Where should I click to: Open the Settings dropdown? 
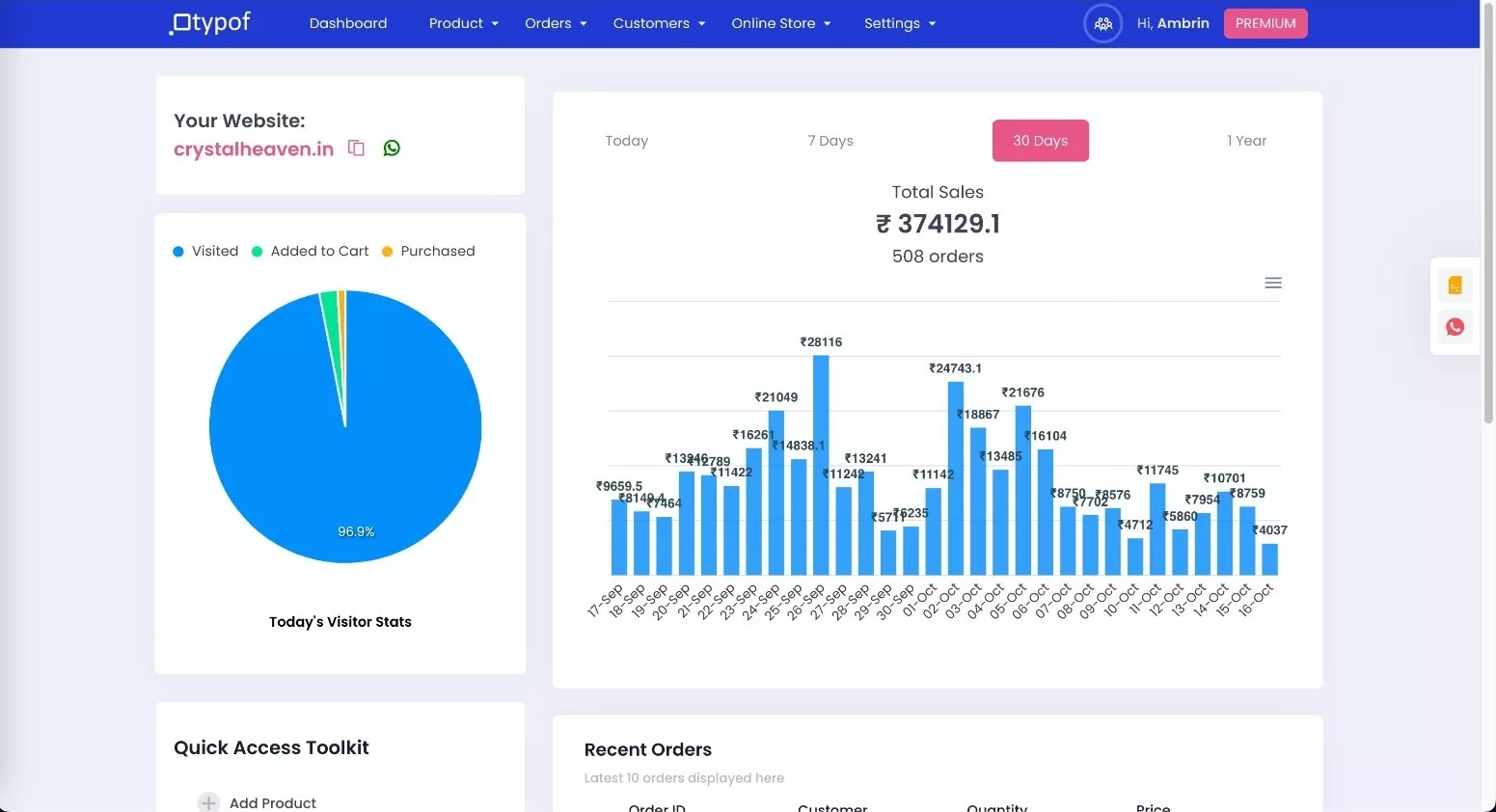click(x=899, y=23)
